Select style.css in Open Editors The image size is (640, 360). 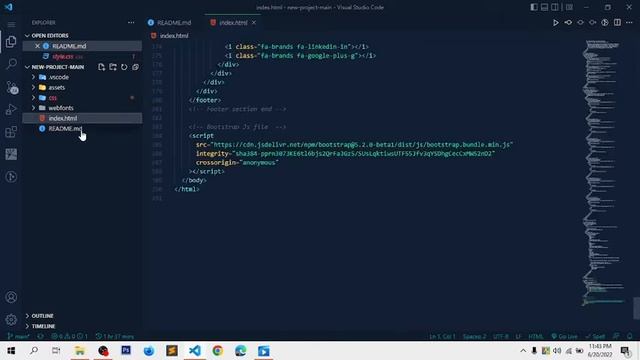click(63, 57)
